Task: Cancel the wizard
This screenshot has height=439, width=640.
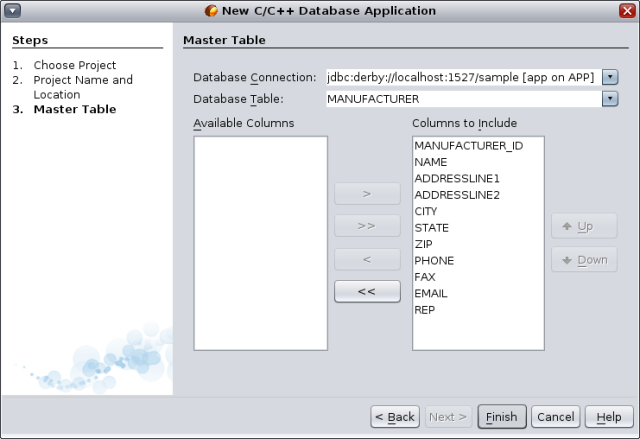Action: [x=556, y=417]
